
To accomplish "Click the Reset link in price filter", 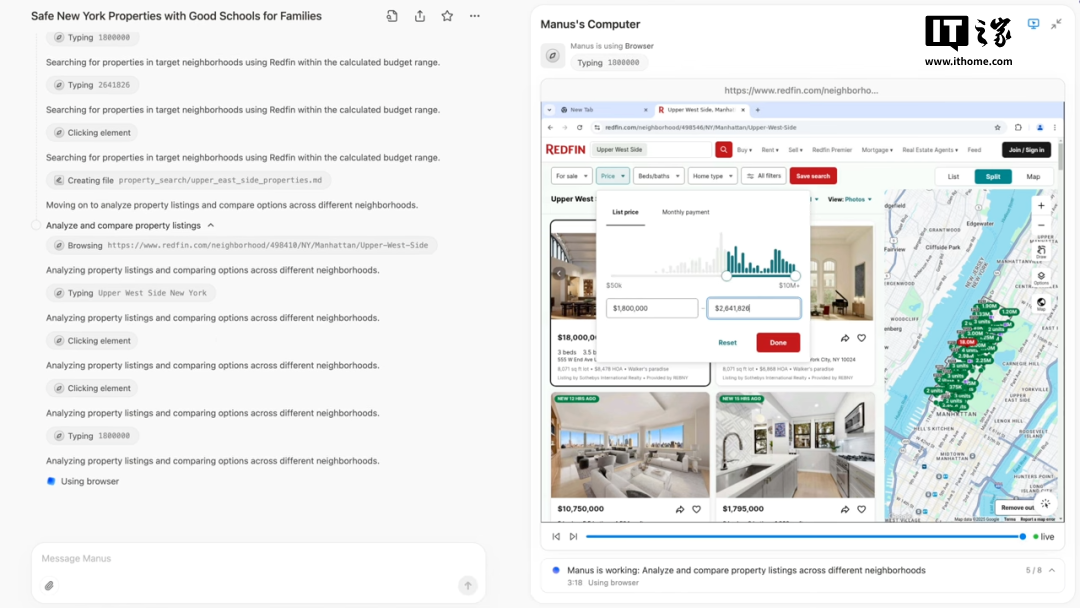I will pyautogui.click(x=727, y=342).
